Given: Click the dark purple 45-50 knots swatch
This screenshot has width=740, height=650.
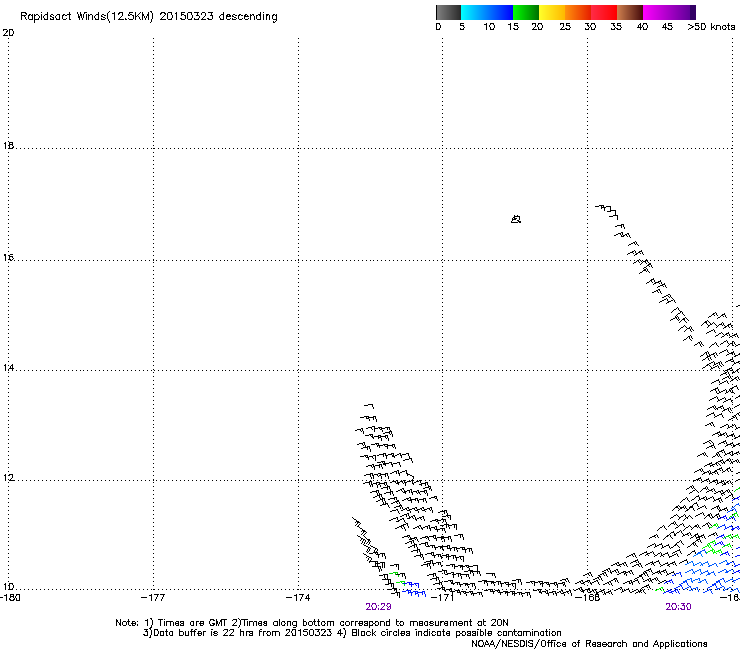Looking at the screenshot, I should pos(684,12).
